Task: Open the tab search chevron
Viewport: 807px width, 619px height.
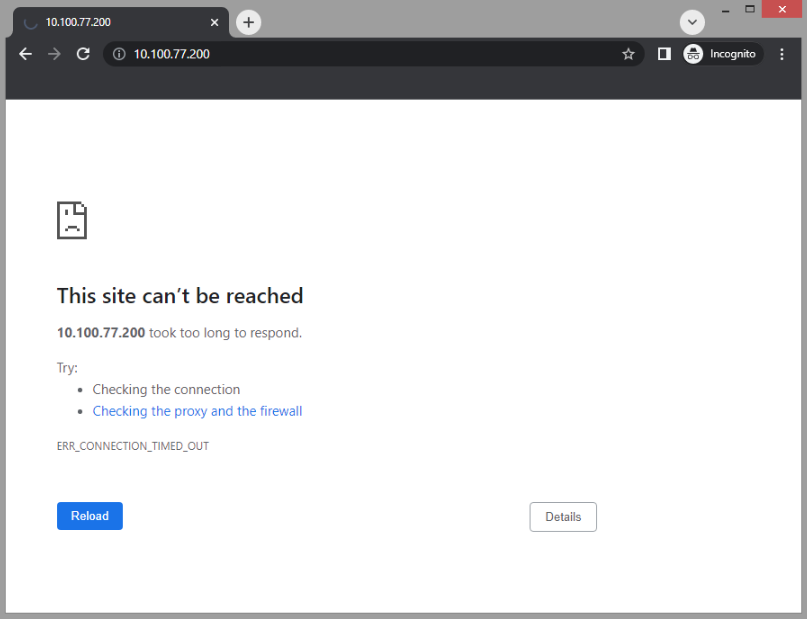Action: [692, 22]
